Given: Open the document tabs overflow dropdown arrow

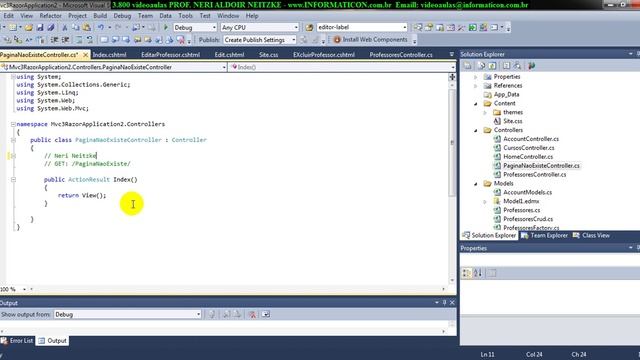Looking at the screenshot, I should [451, 54].
